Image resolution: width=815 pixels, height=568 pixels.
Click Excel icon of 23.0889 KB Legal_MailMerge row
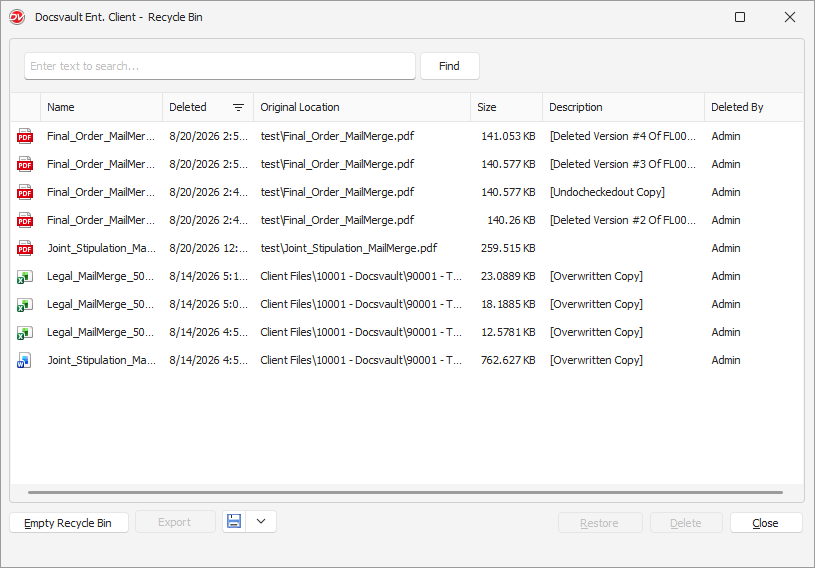coord(24,276)
